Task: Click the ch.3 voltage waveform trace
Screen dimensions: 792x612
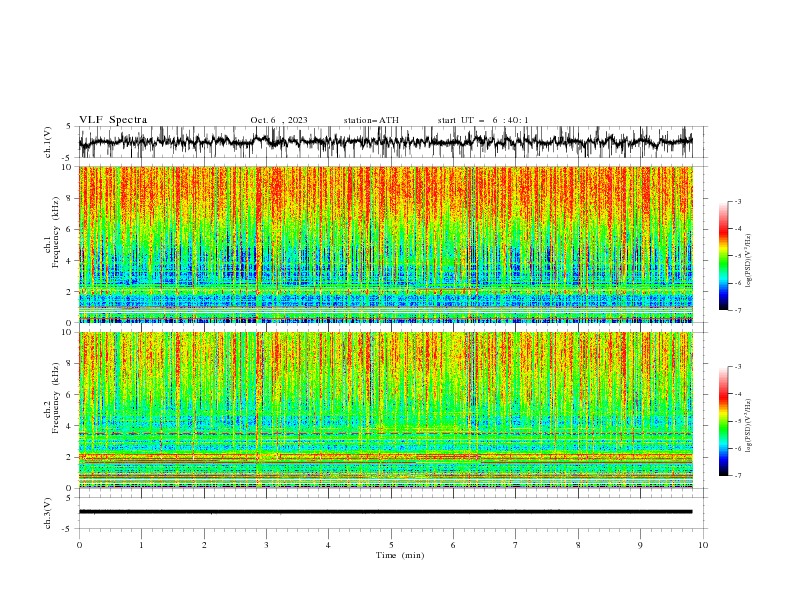Action: click(386, 512)
